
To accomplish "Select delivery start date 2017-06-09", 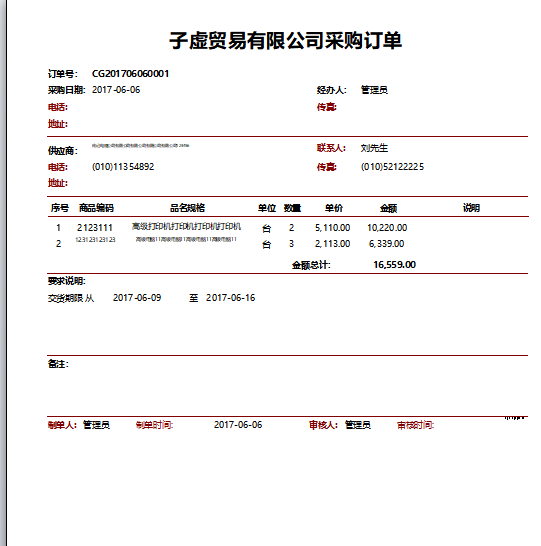I will 137,298.
